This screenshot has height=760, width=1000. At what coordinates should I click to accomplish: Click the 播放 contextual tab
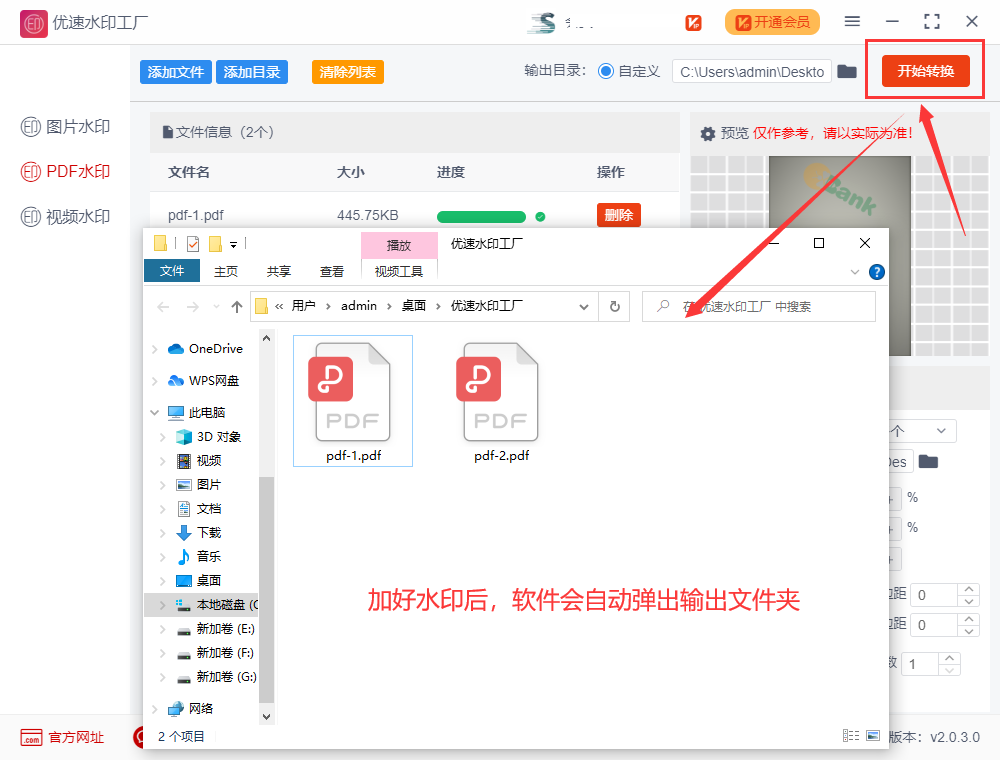(x=399, y=245)
